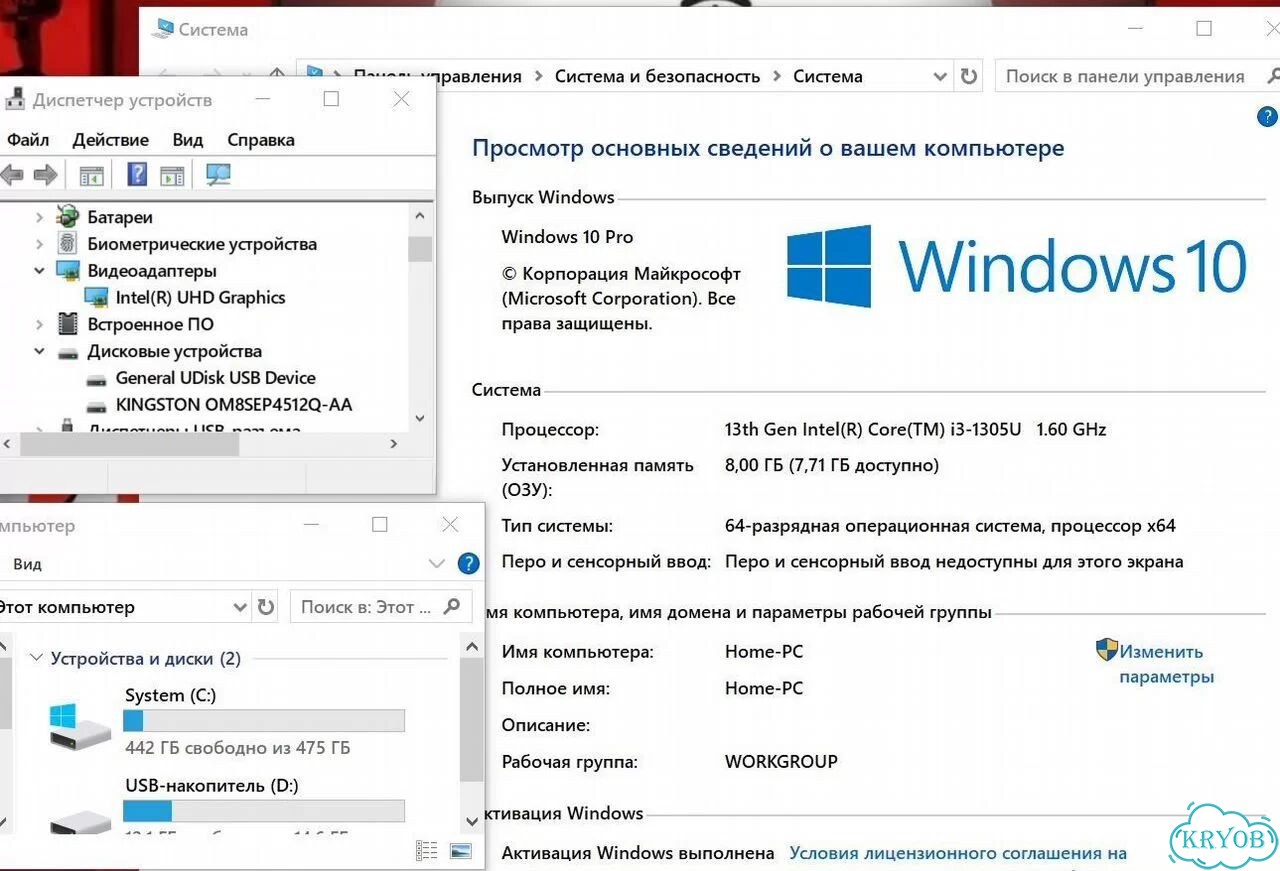Open the chevron after Система и безопасность breadcrumb
This screenshot has height=871, width=1280.
(776, 76)
